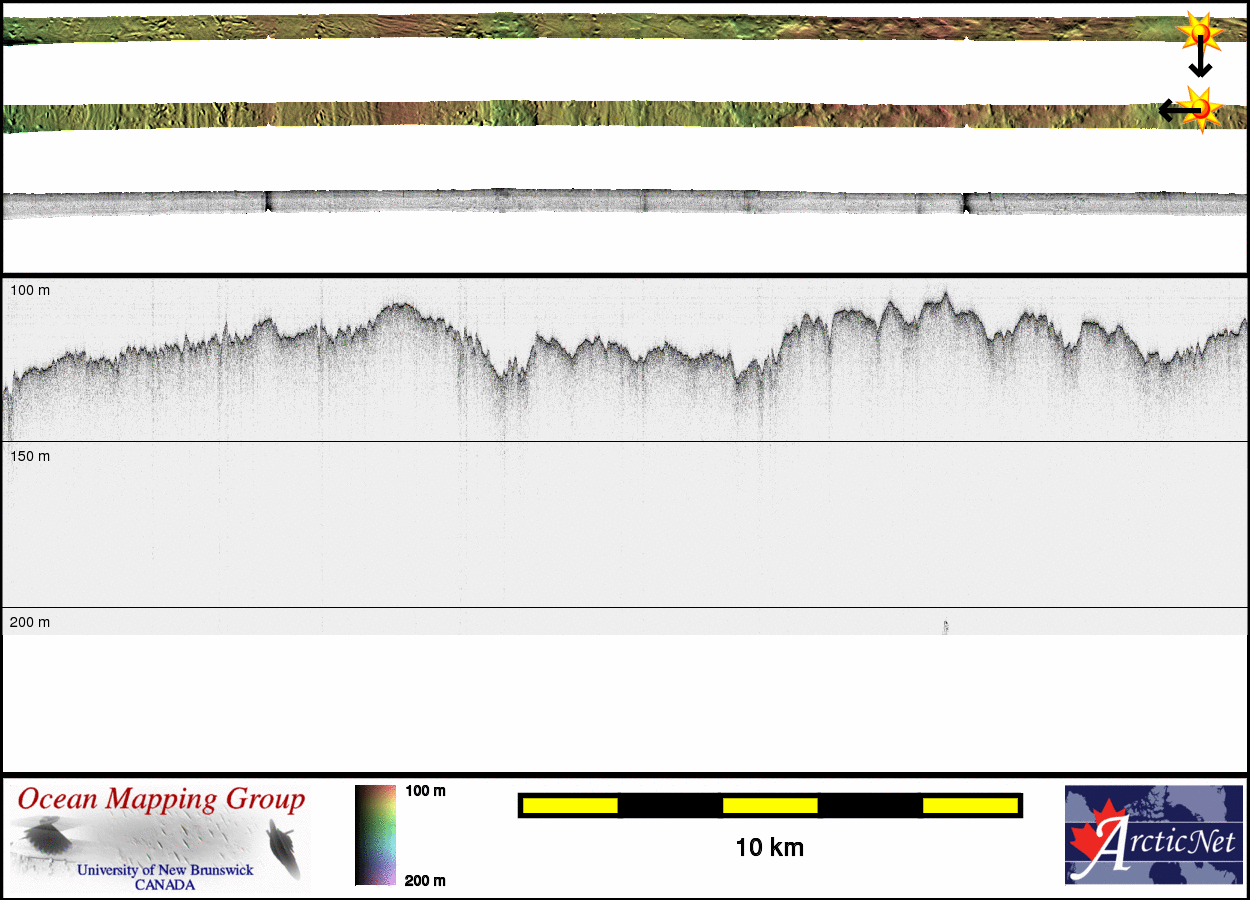This screenshot has width=1250, height=900.
Task: Click the rainbow depth color scale legend
Action: (375, 835)
